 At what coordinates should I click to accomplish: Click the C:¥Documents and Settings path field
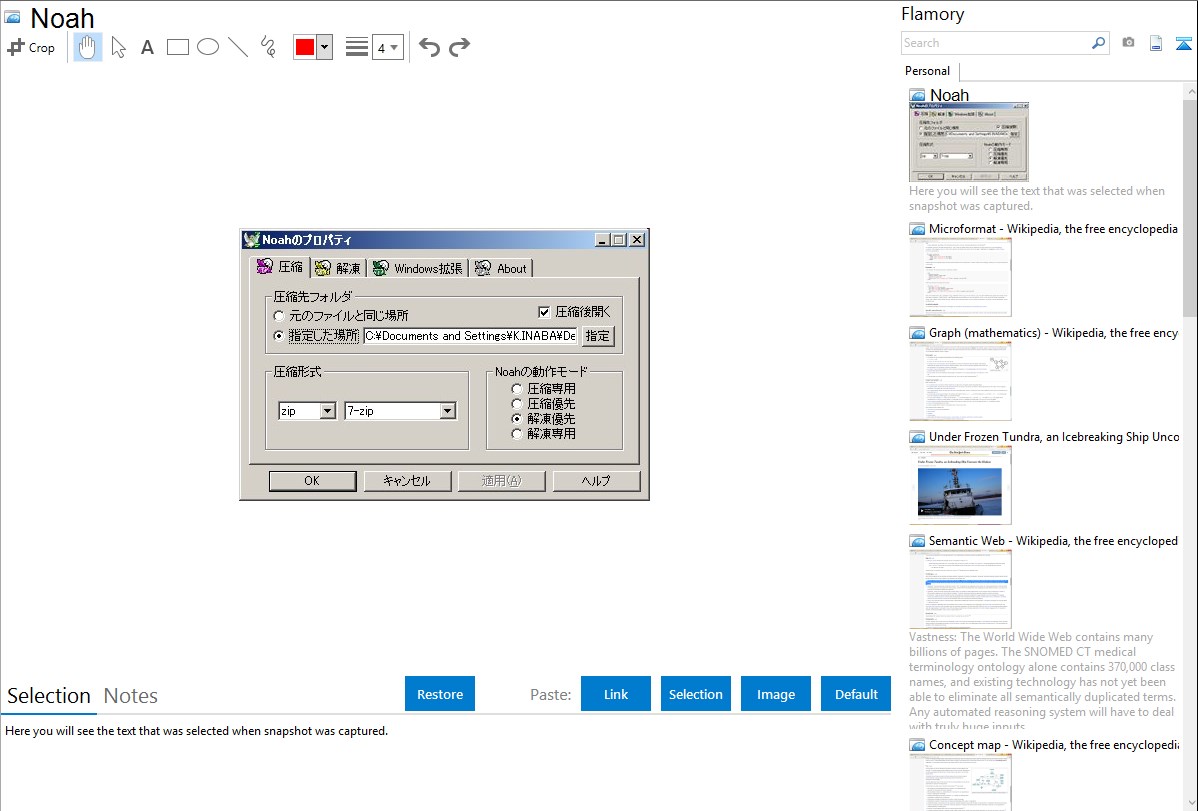[x=470, y=336]
